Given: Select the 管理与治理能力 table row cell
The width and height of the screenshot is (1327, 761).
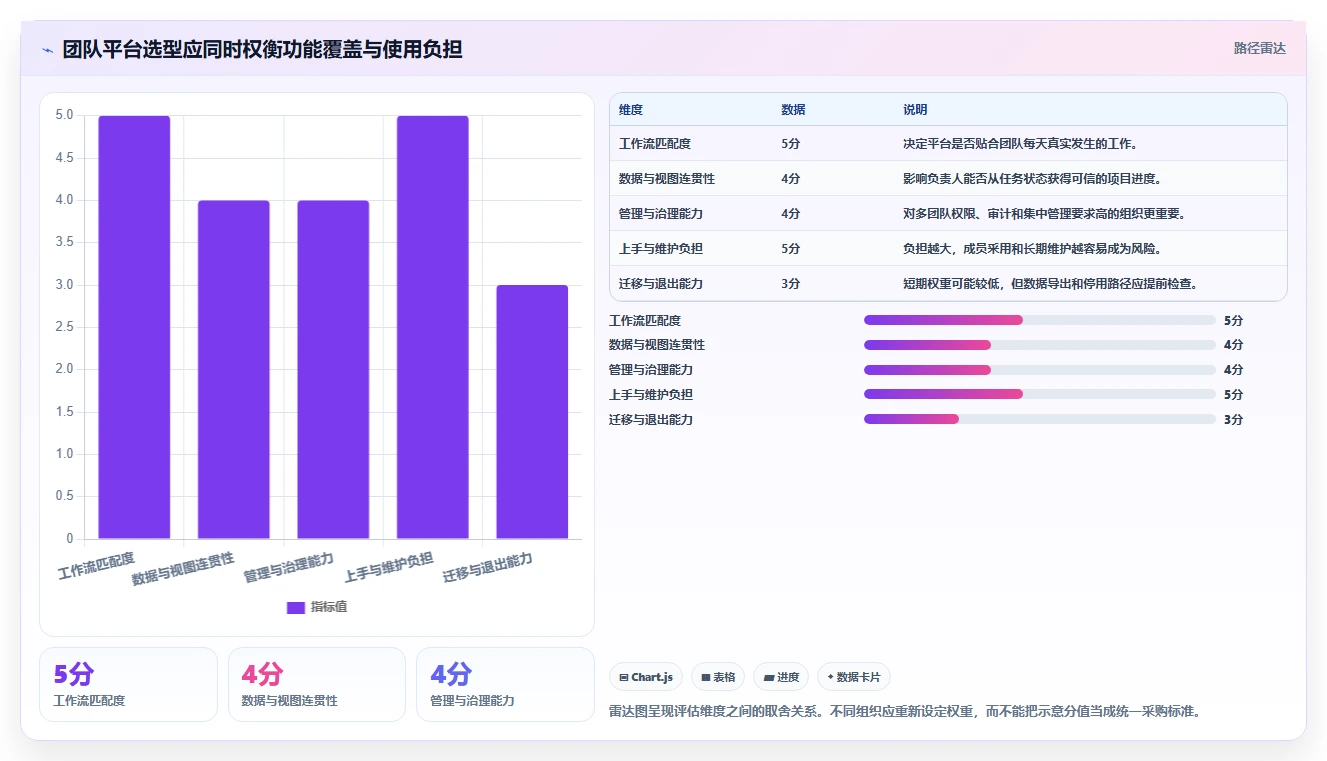Looking at the screenshot, I should pos(661,214).
